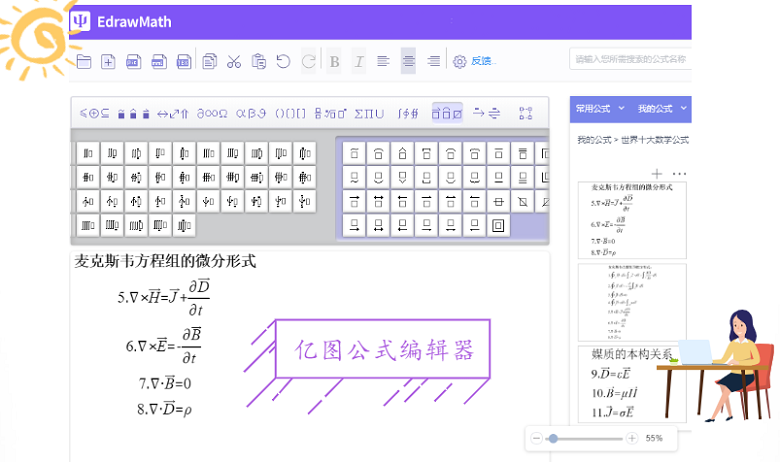Image resolution: width=780 pixels, height=462 pixels.
Task: Open more options ellipsis in formula panel
Action: pyautogui.click(x=679, y=174)
